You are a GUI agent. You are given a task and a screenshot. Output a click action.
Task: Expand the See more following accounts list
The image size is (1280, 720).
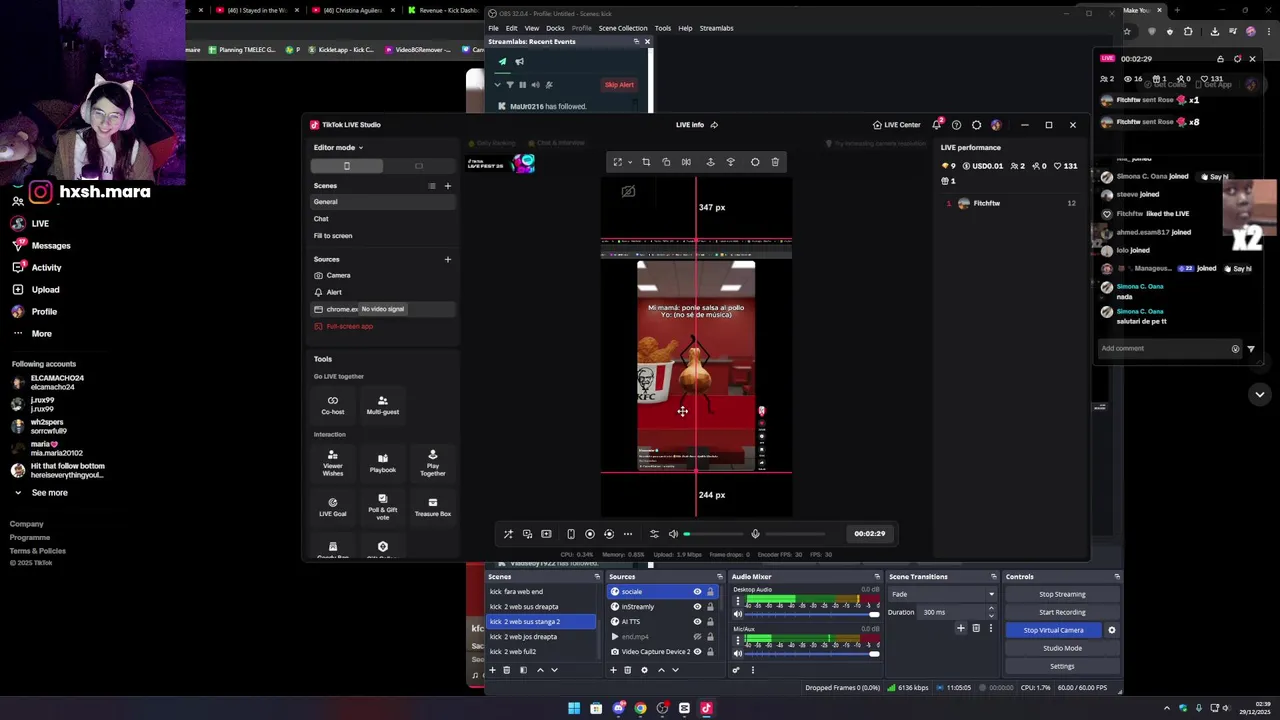coord(40,493)
